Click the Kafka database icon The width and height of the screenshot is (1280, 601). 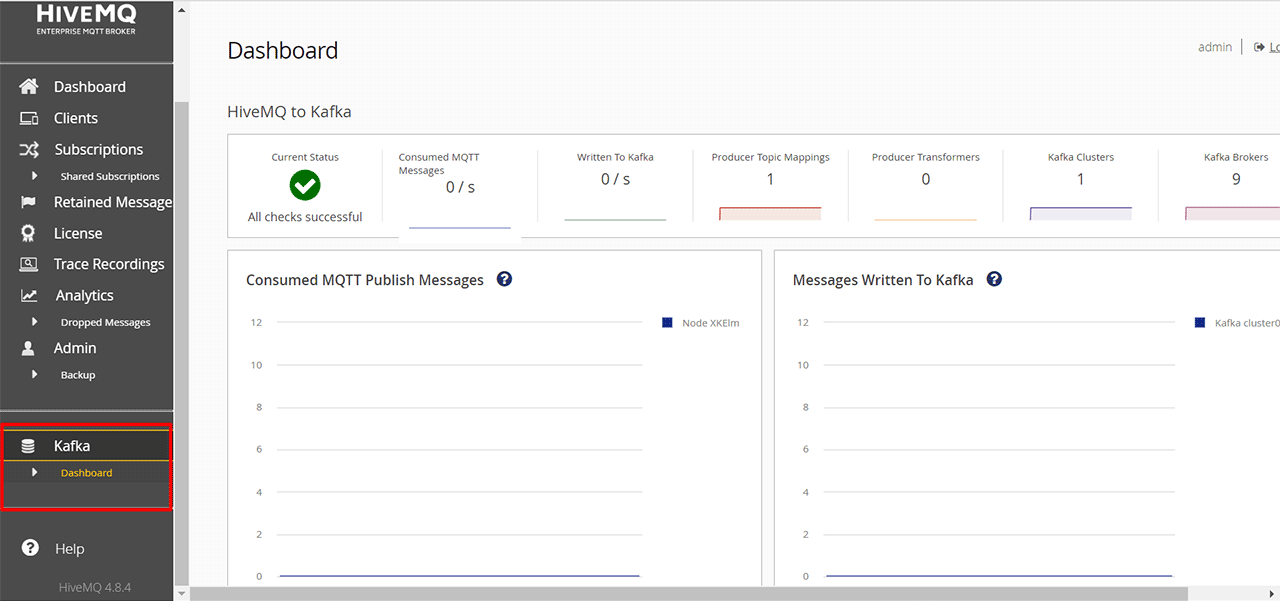[x=28, y=446]
